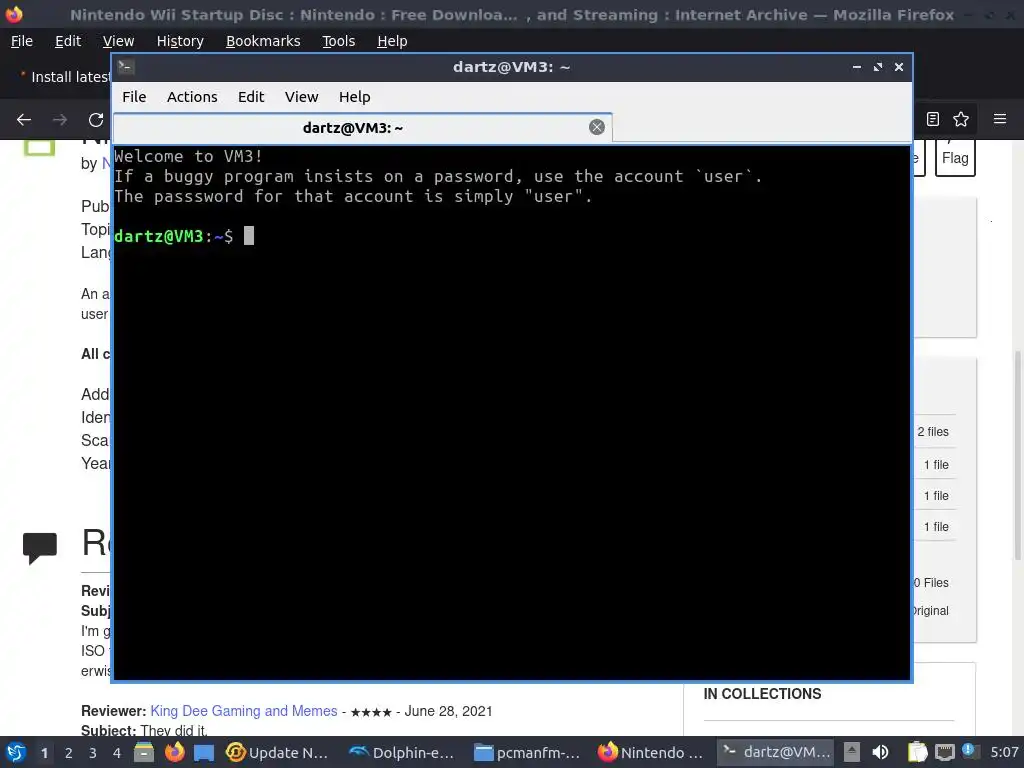The image size is (1024, 768).
Task: Open Firefox hamburger application menu
Action: [1000, 119]
